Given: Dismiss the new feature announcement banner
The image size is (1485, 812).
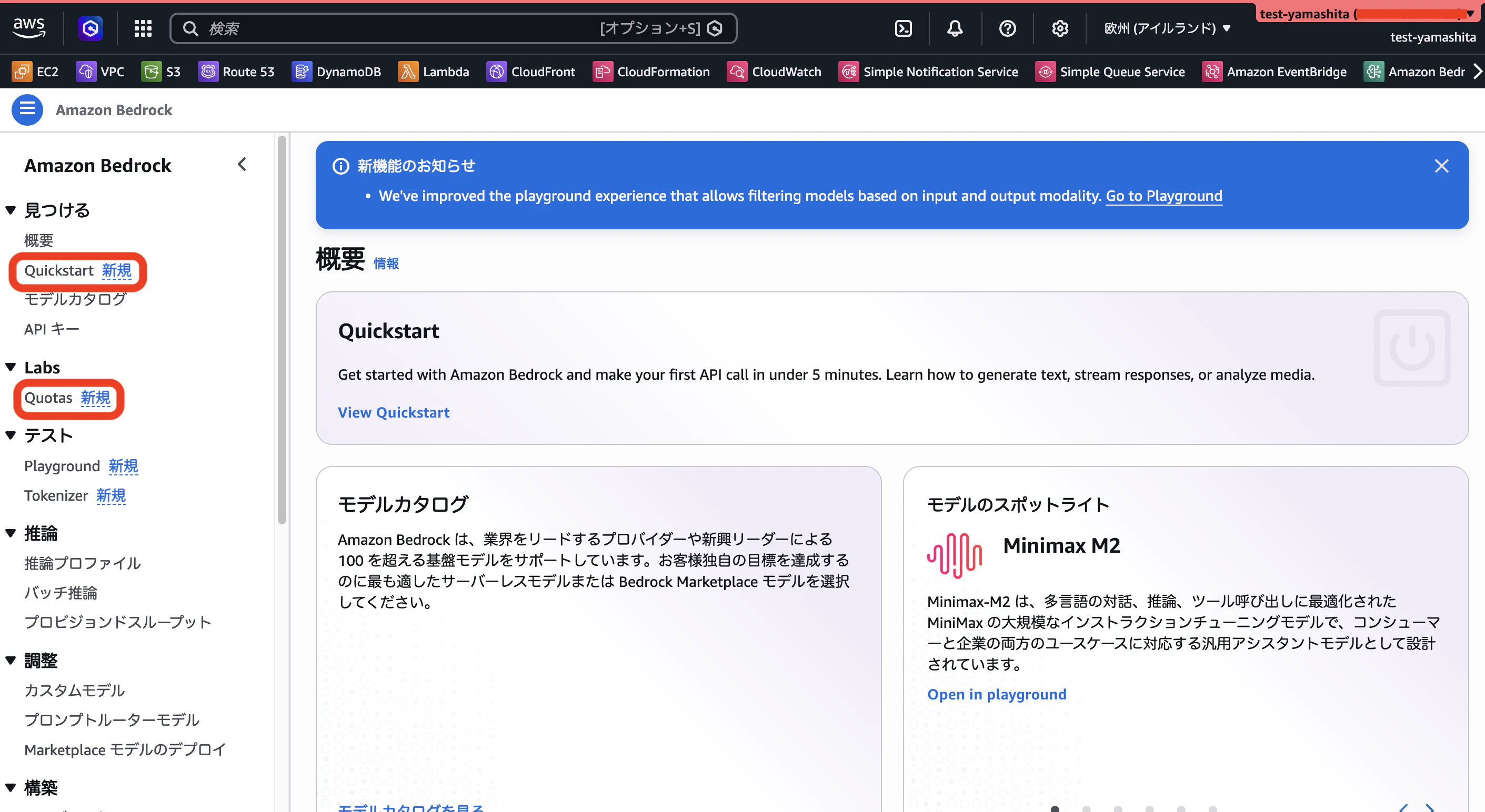Looking at the screenshot, I should 1441,166.
